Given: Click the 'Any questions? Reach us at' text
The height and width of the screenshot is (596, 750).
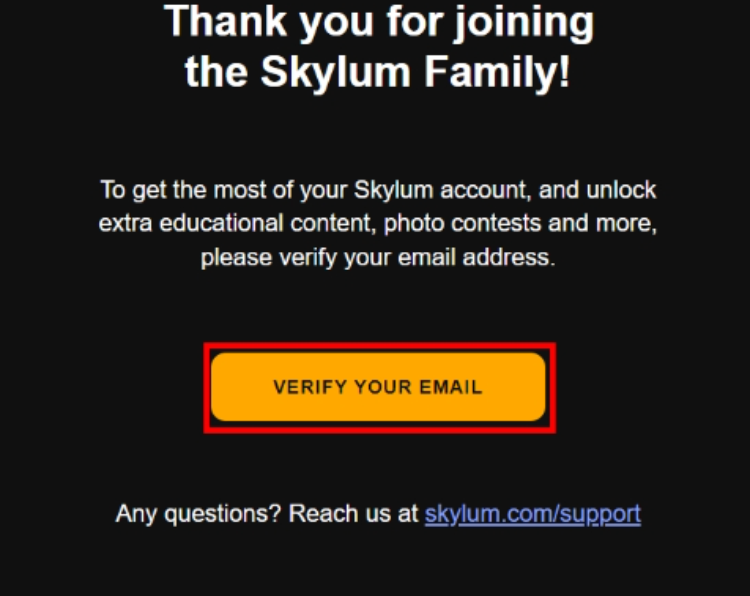Looking at the screenshot, I should pos(267,515).
